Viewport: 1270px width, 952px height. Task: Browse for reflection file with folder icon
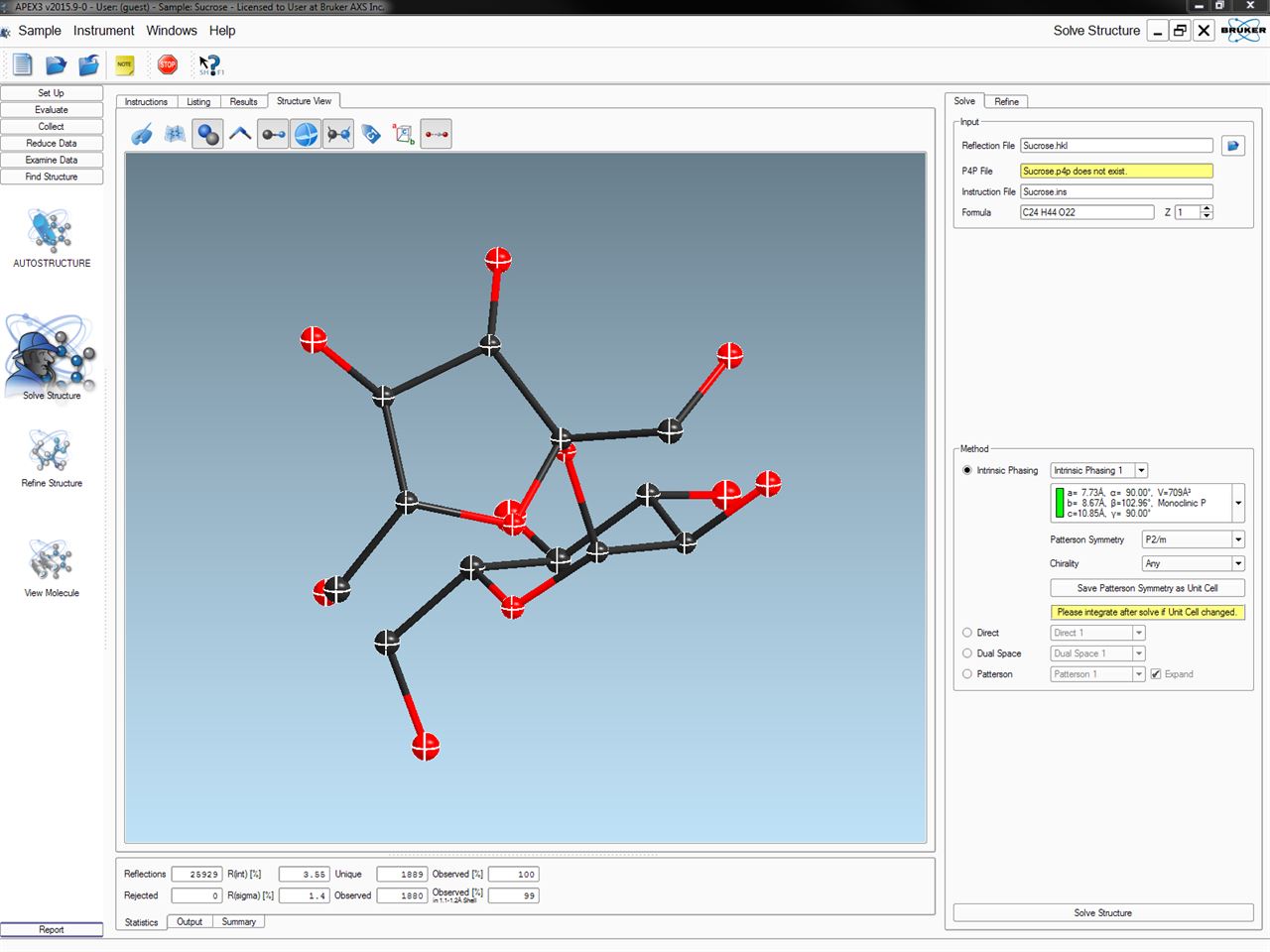click(x=1232, y=146)
